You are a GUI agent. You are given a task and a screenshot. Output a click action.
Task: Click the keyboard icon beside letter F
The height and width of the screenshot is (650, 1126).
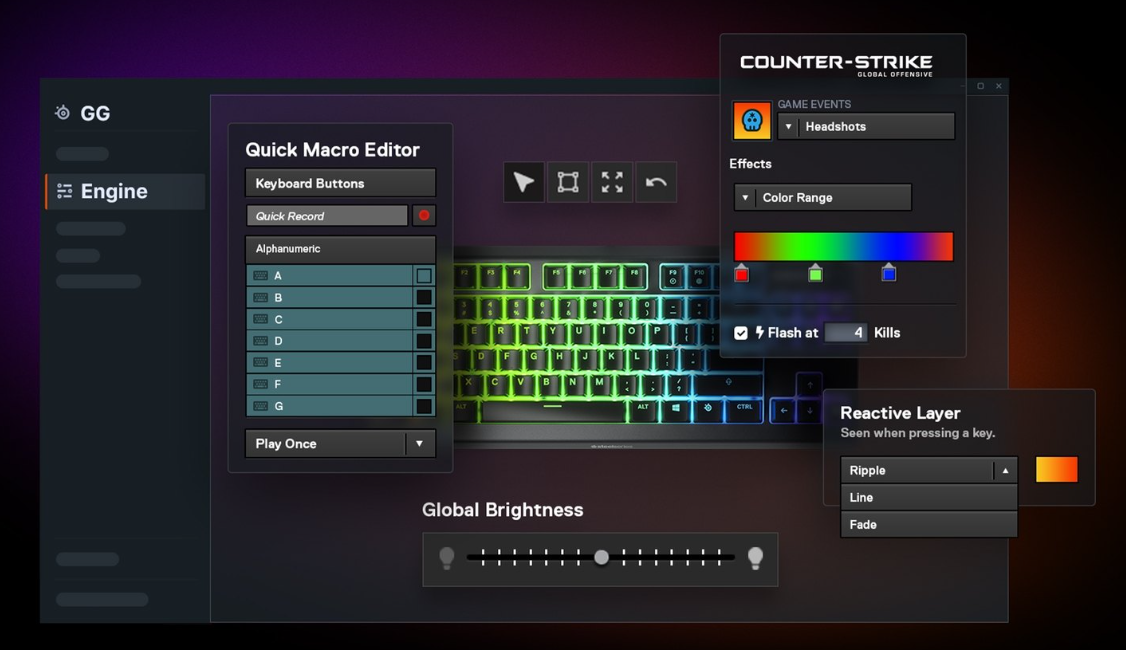point(261,384)
